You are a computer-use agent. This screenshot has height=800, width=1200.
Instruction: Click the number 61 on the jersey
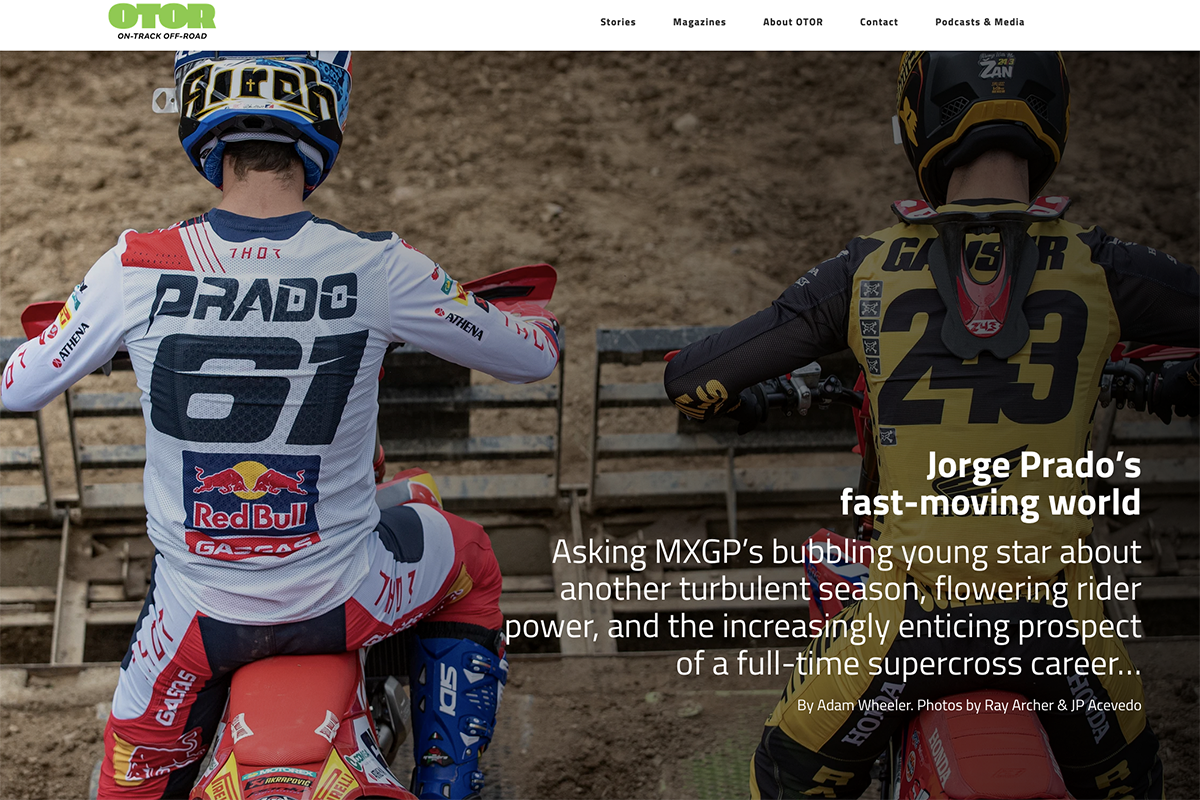[258, 386]
